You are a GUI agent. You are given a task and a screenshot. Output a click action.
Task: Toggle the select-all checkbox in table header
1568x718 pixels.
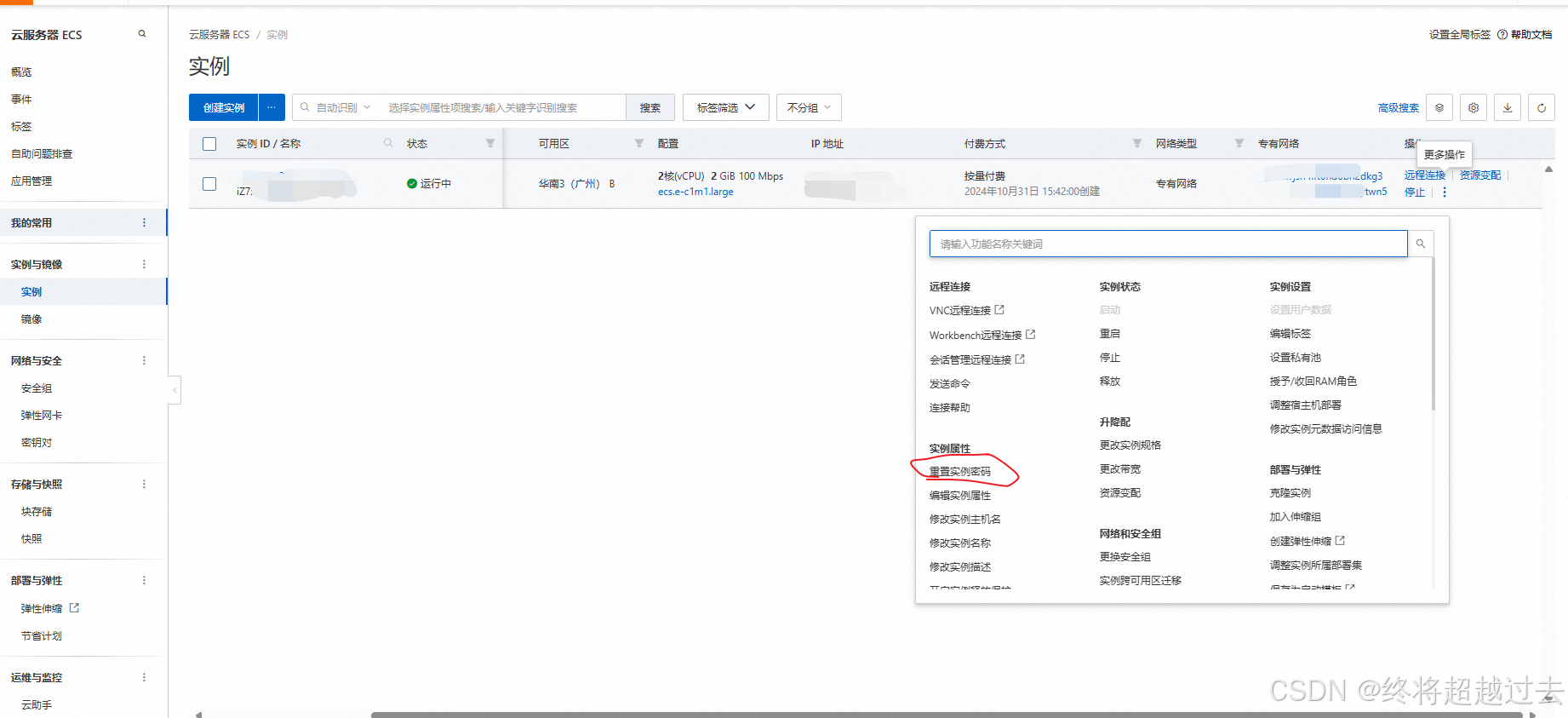pyautogui.click(x=209, y=144)
